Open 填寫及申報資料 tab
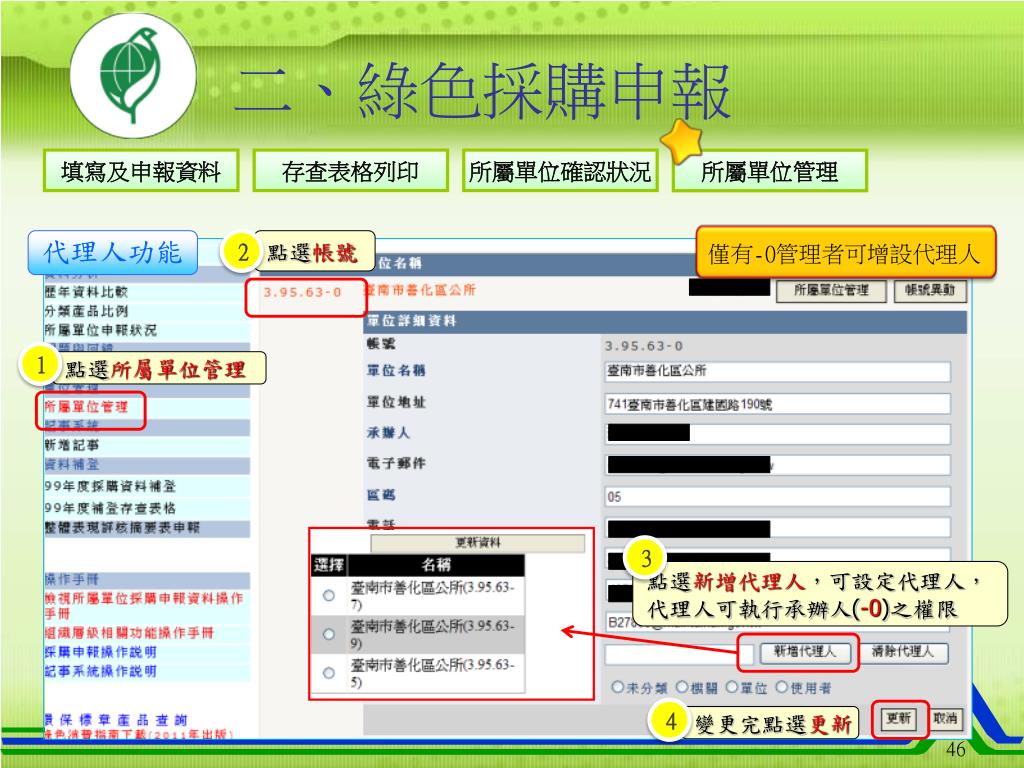 (x=141, y=171)
